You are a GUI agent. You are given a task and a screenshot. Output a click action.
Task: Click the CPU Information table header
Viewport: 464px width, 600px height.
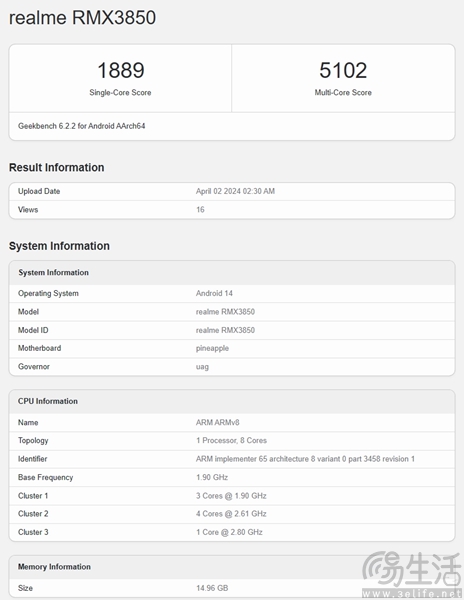pos(48,401)
